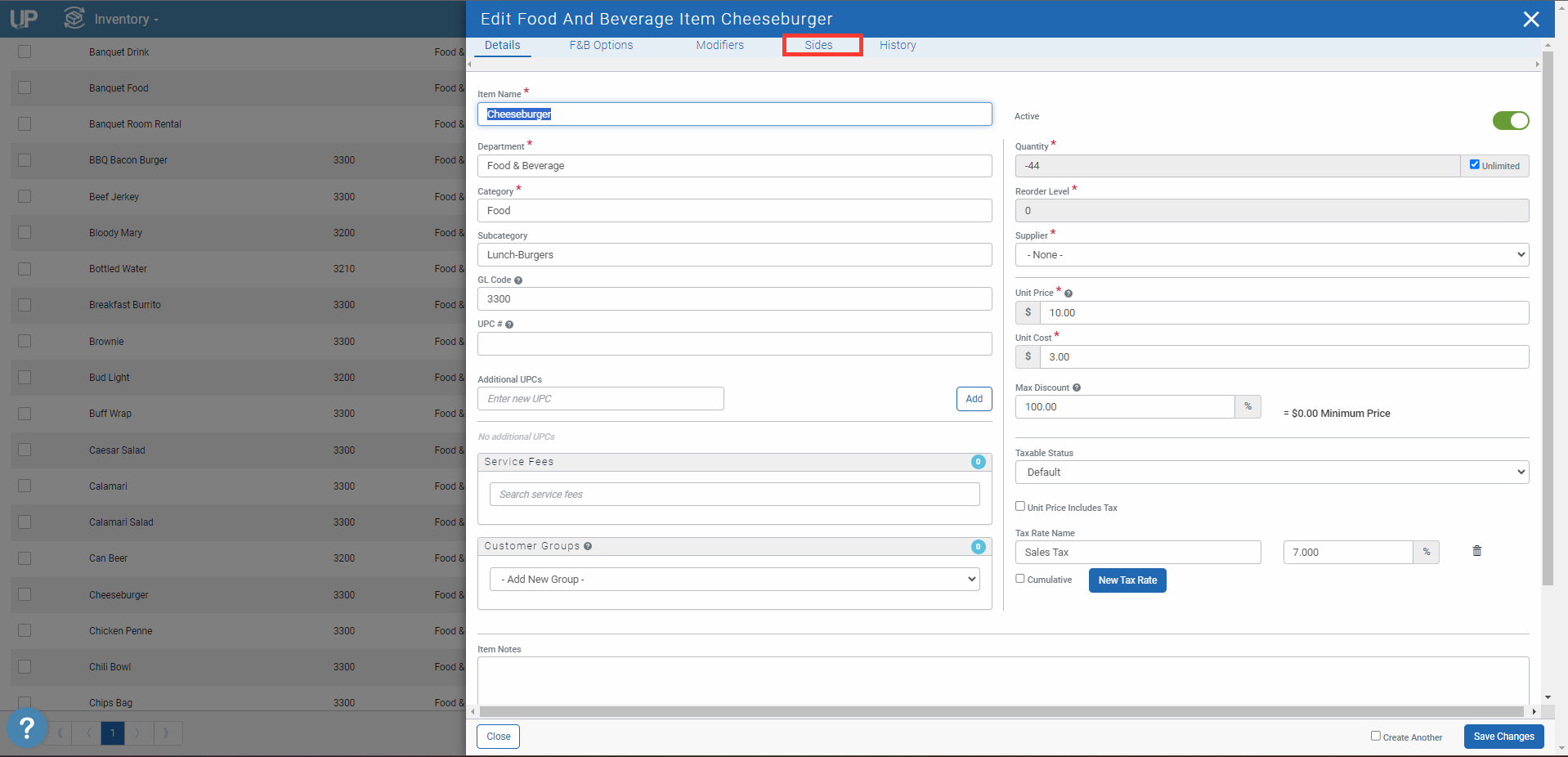This screenshot has width=1568, height=757.
Task: Click the Breakfast Burrito item
Action: 125,305
